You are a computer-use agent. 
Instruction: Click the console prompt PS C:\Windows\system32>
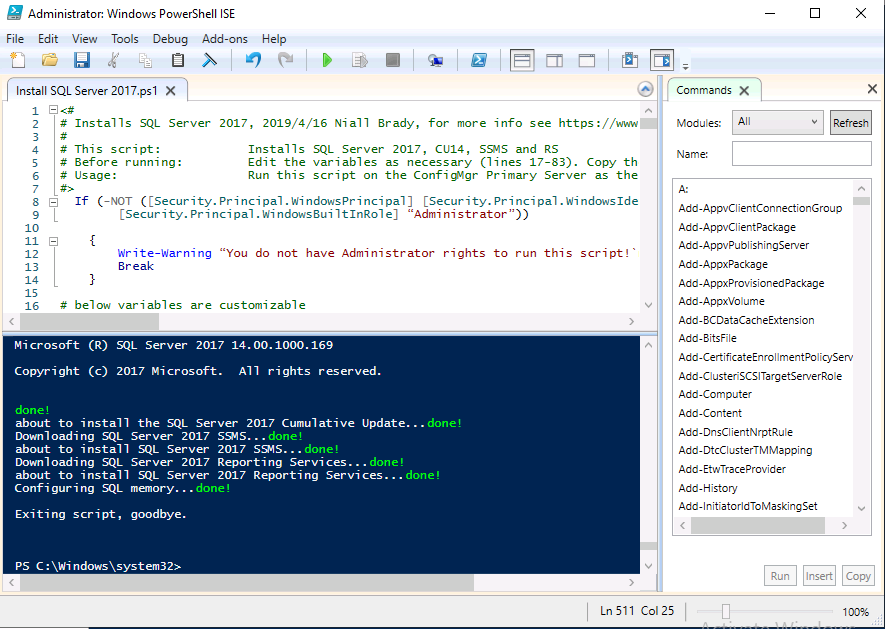98,566
